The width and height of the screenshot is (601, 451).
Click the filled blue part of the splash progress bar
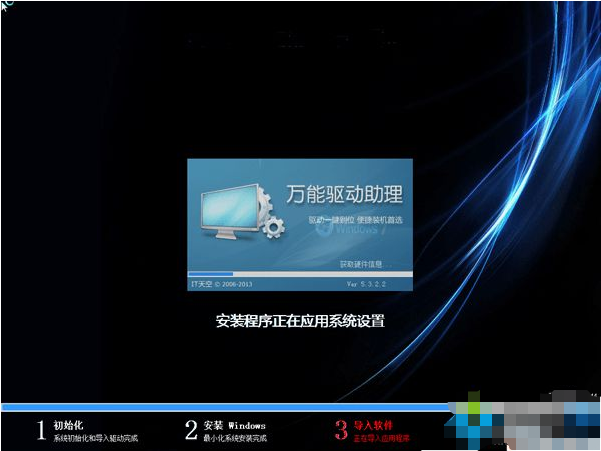(x=210, y=274)
